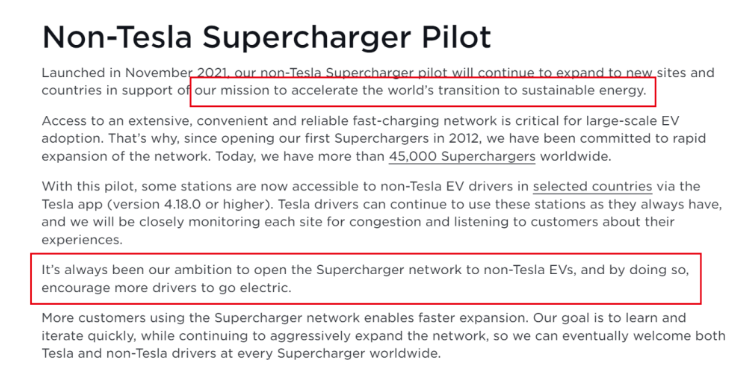Click the phrase encourage more drivers to go electric

click(166, 288)
